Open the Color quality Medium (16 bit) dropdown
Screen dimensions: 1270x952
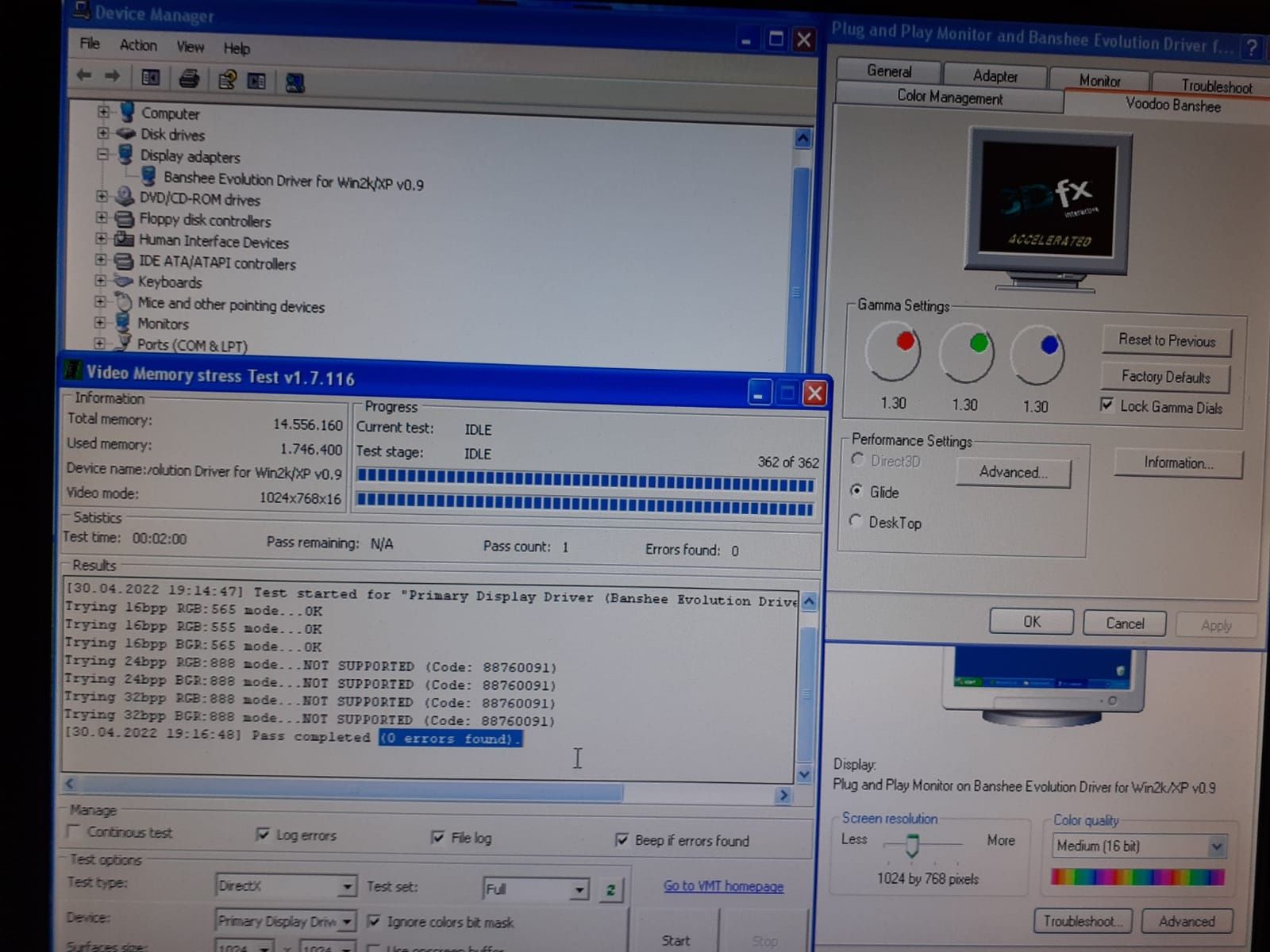(1216, 846)
